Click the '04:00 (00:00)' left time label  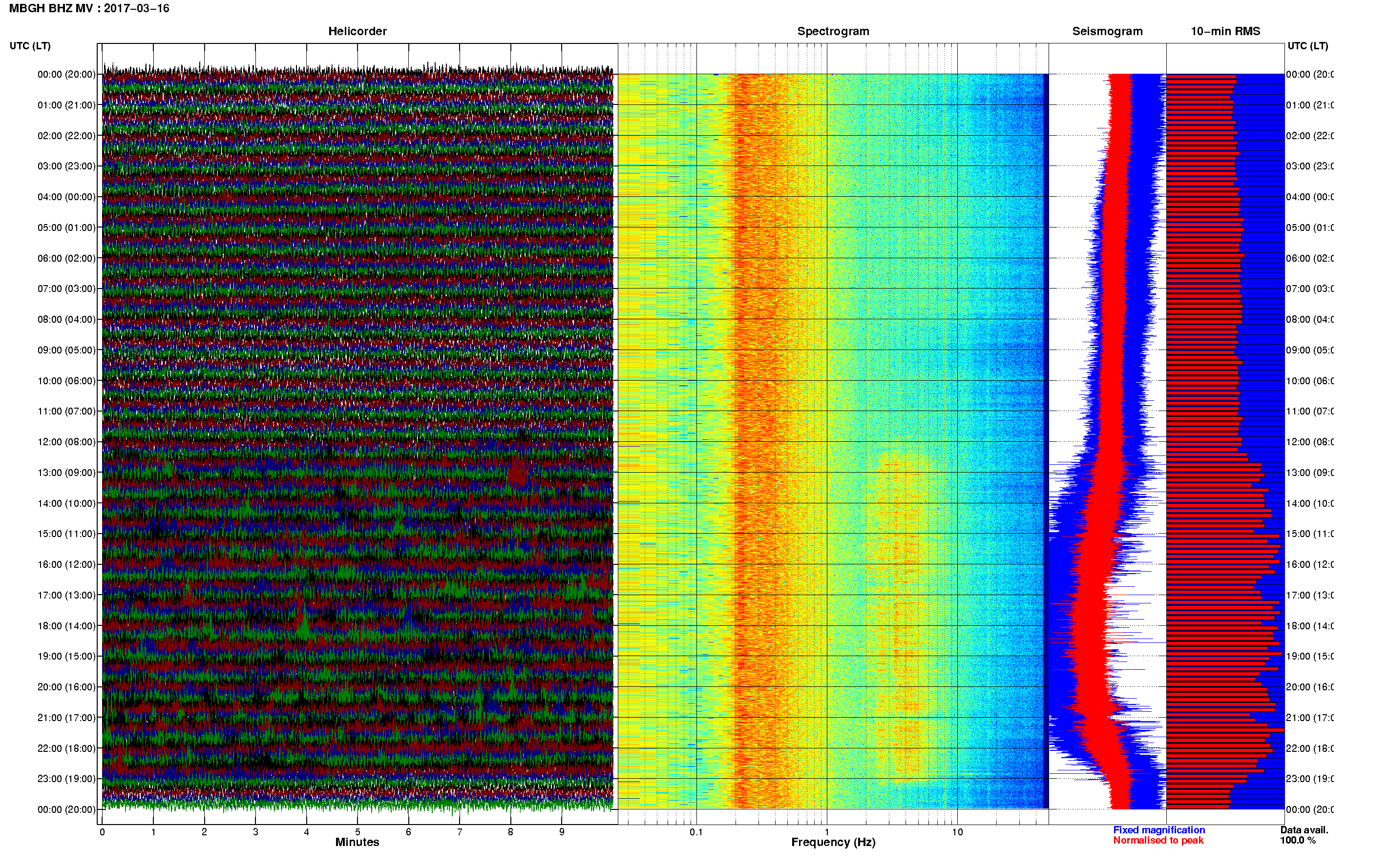(66, 197)
